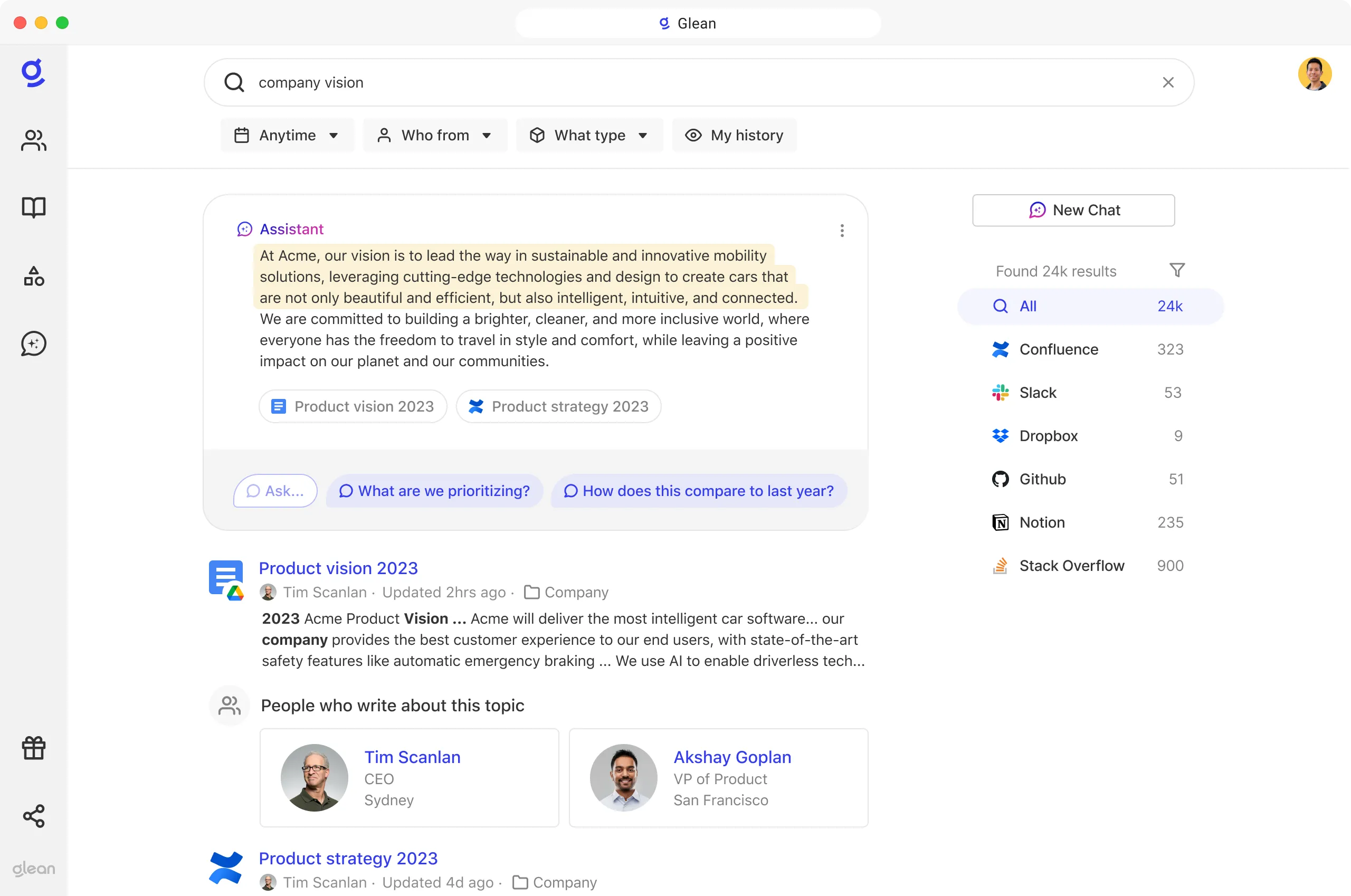Open the Who from dropdown

435,135
